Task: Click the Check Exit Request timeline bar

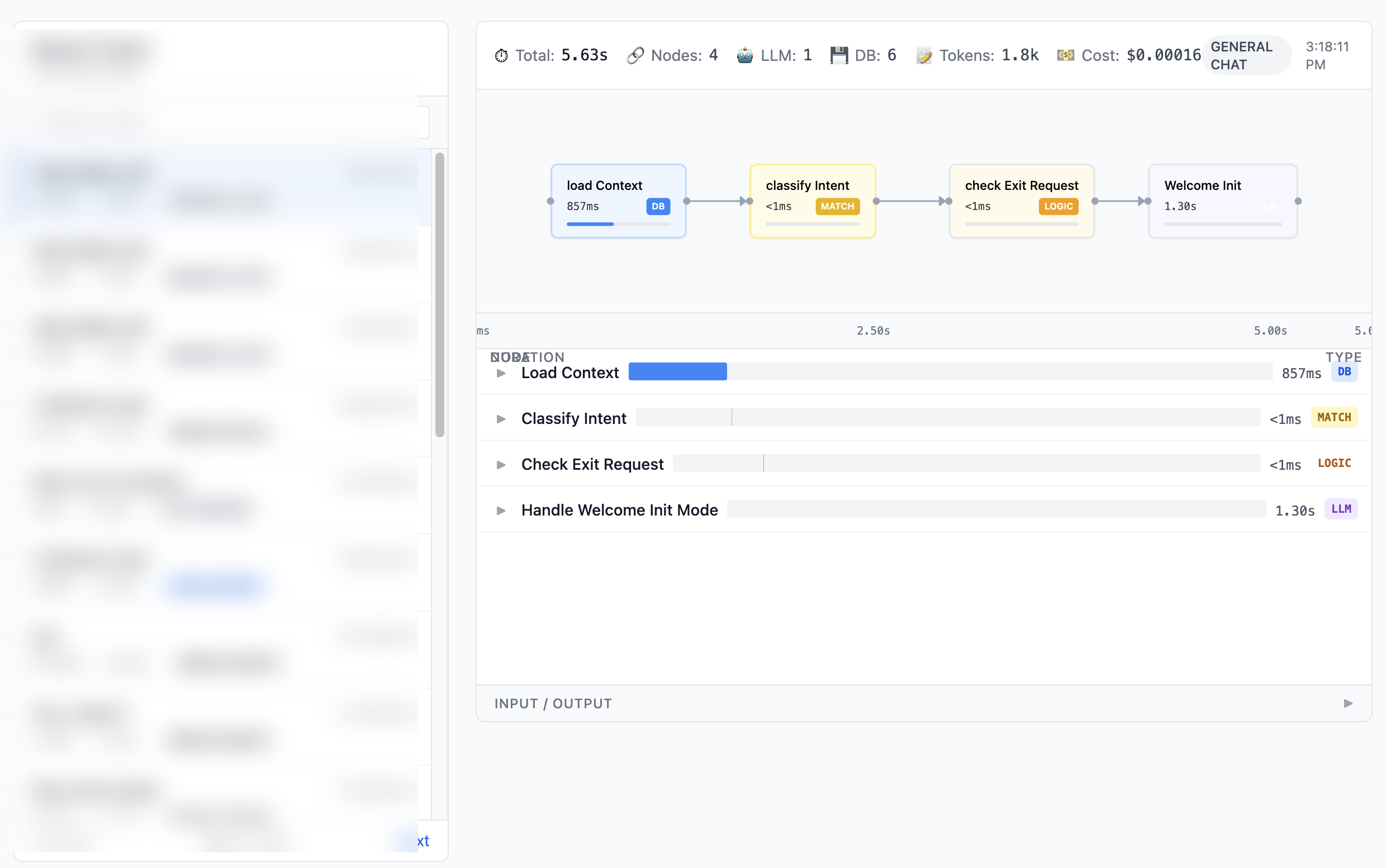Action: [967, 463]
